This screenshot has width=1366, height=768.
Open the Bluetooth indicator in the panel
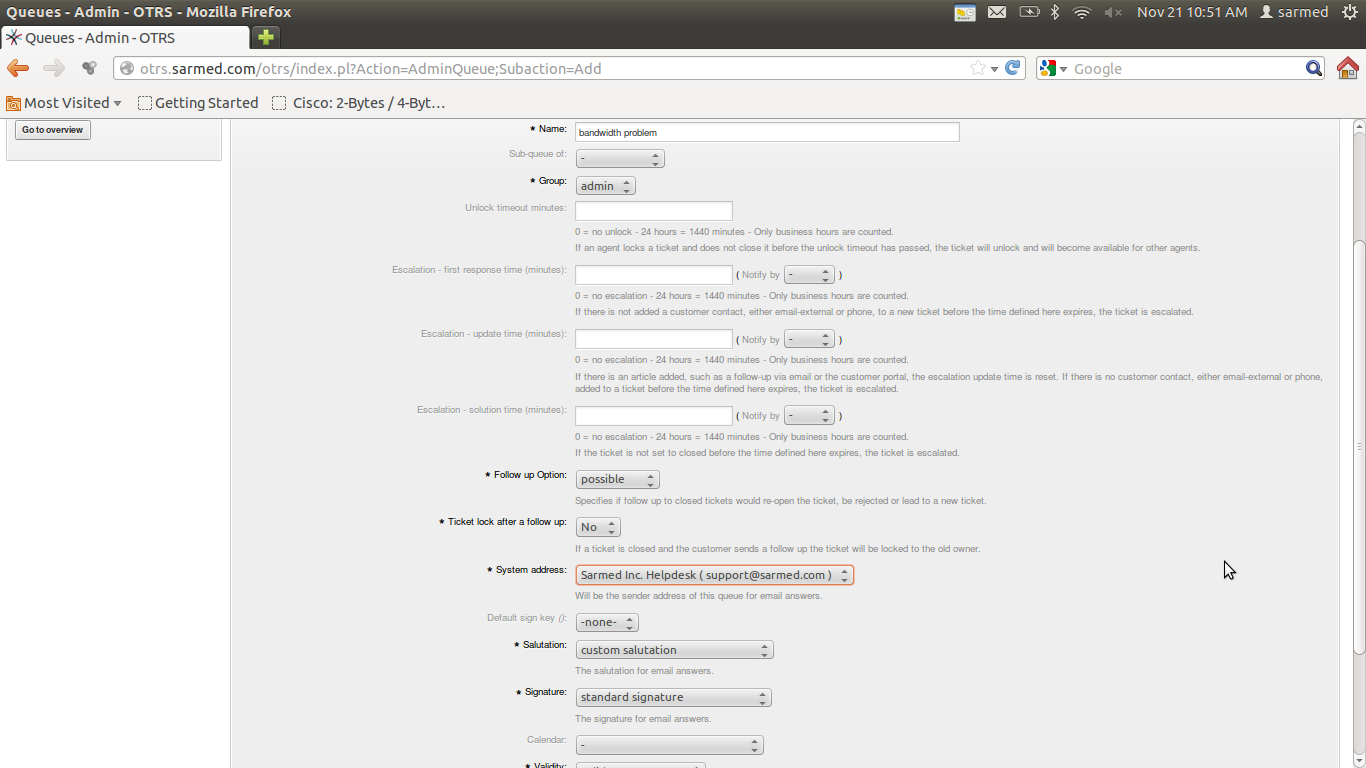1054,12
